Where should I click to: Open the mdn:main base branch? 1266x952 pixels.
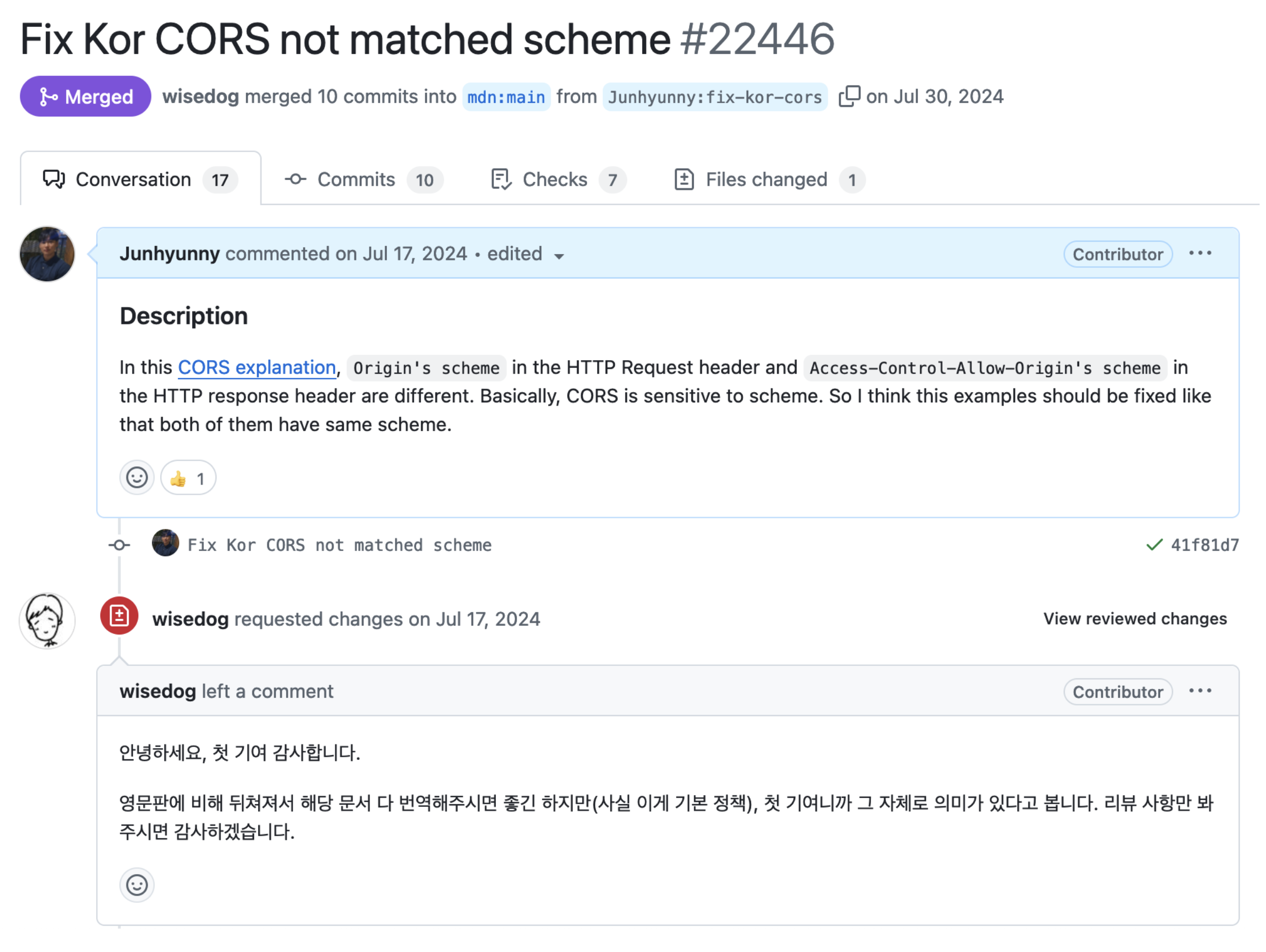click(x=506, y=97)
